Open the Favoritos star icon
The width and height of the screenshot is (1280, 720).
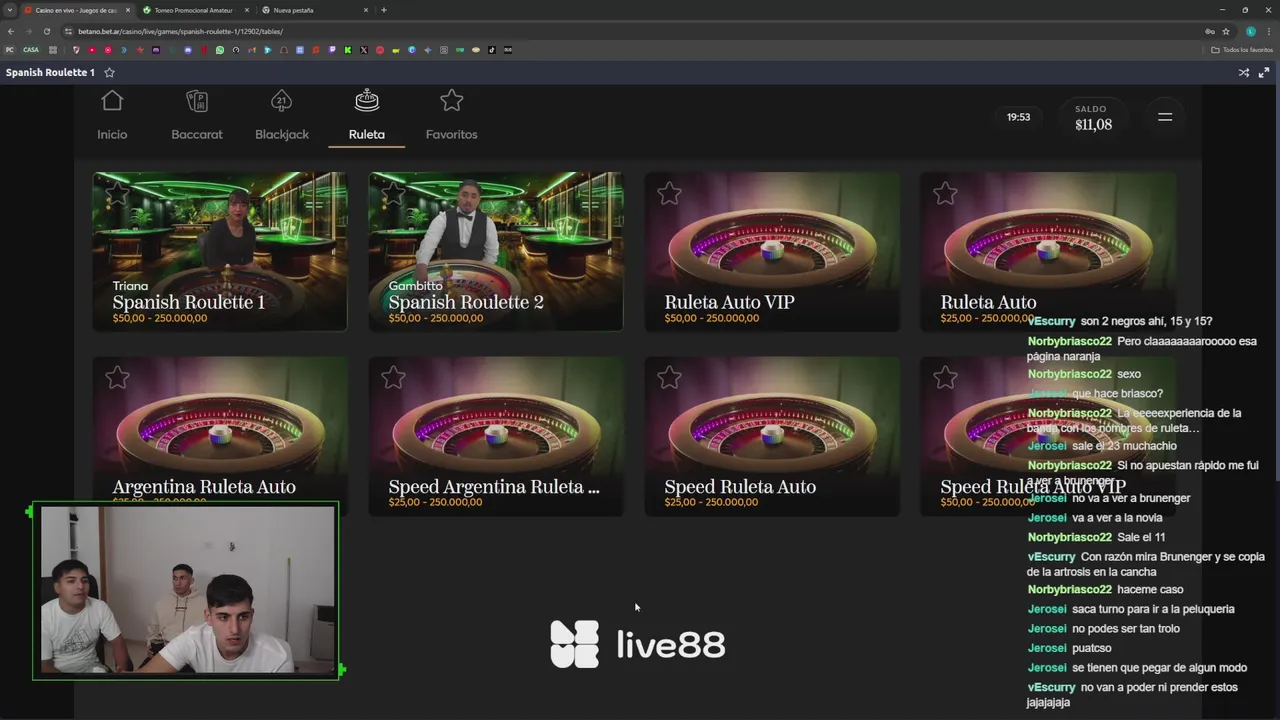pos(451,101)
